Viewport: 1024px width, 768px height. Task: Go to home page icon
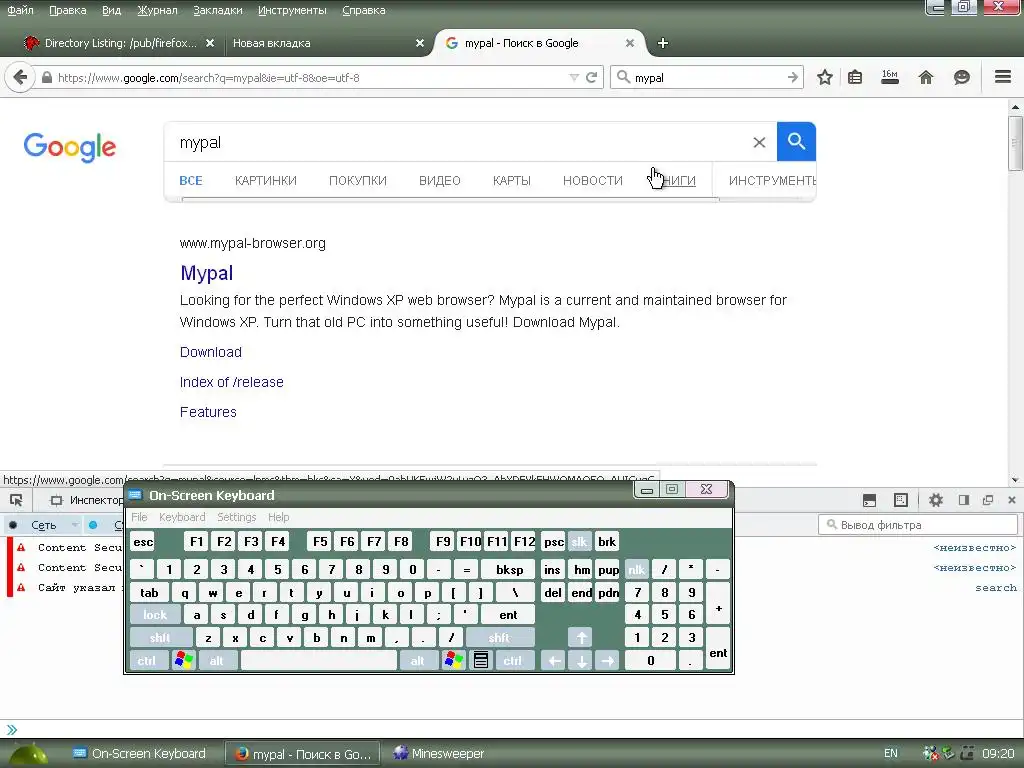925,78
